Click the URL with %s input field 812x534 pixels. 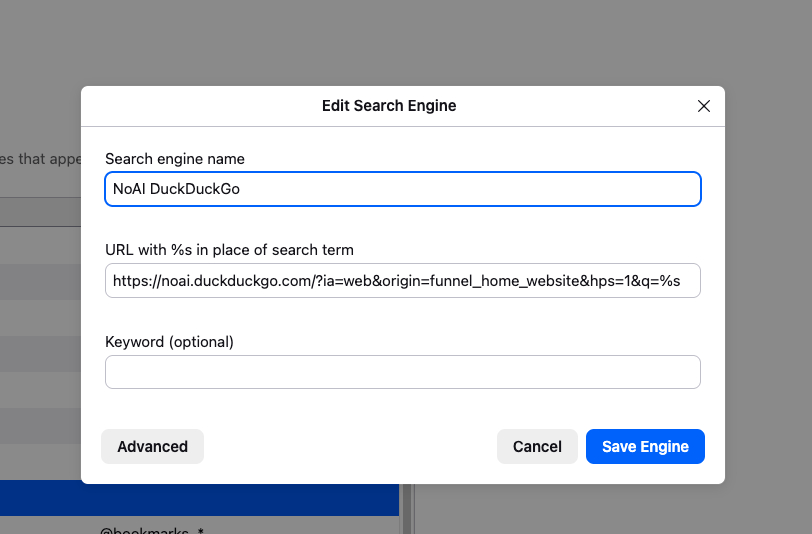click(x=402, y=281)
